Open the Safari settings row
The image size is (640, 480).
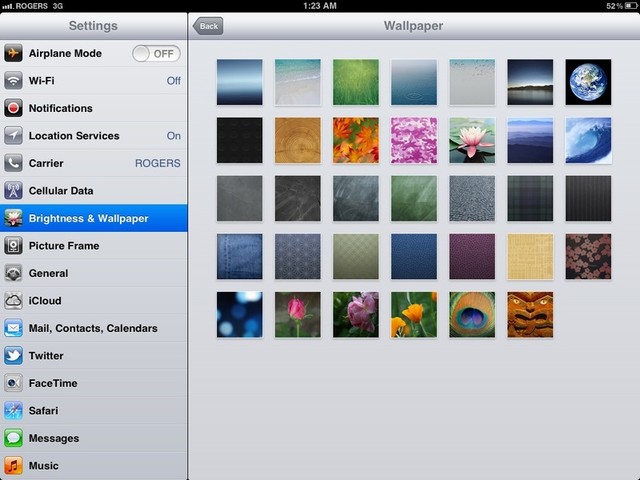pyautogui.click(x=93, y=410)
